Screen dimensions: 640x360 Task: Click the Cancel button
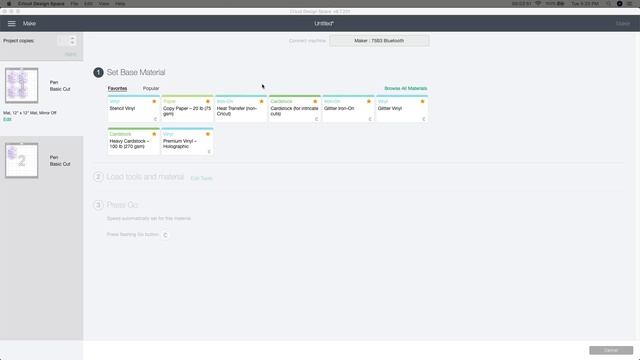tap(611, 350)
